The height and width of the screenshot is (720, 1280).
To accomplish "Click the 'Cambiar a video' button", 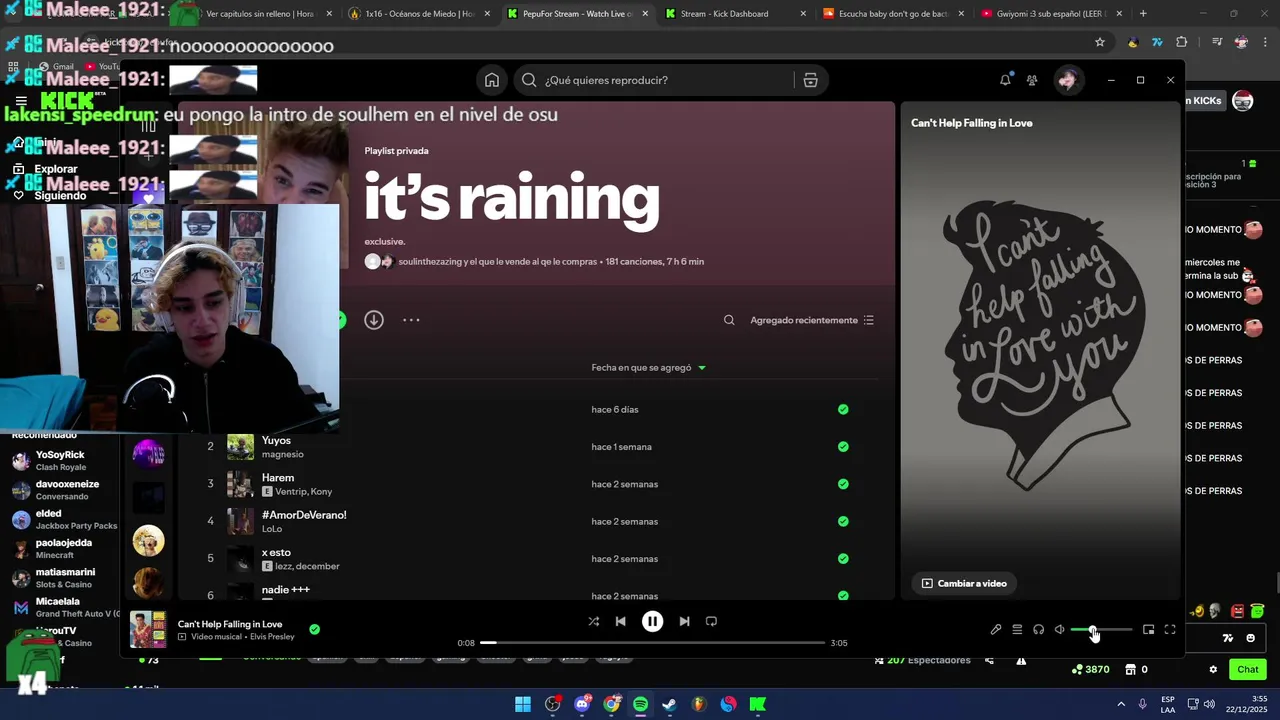I will 964,583.
